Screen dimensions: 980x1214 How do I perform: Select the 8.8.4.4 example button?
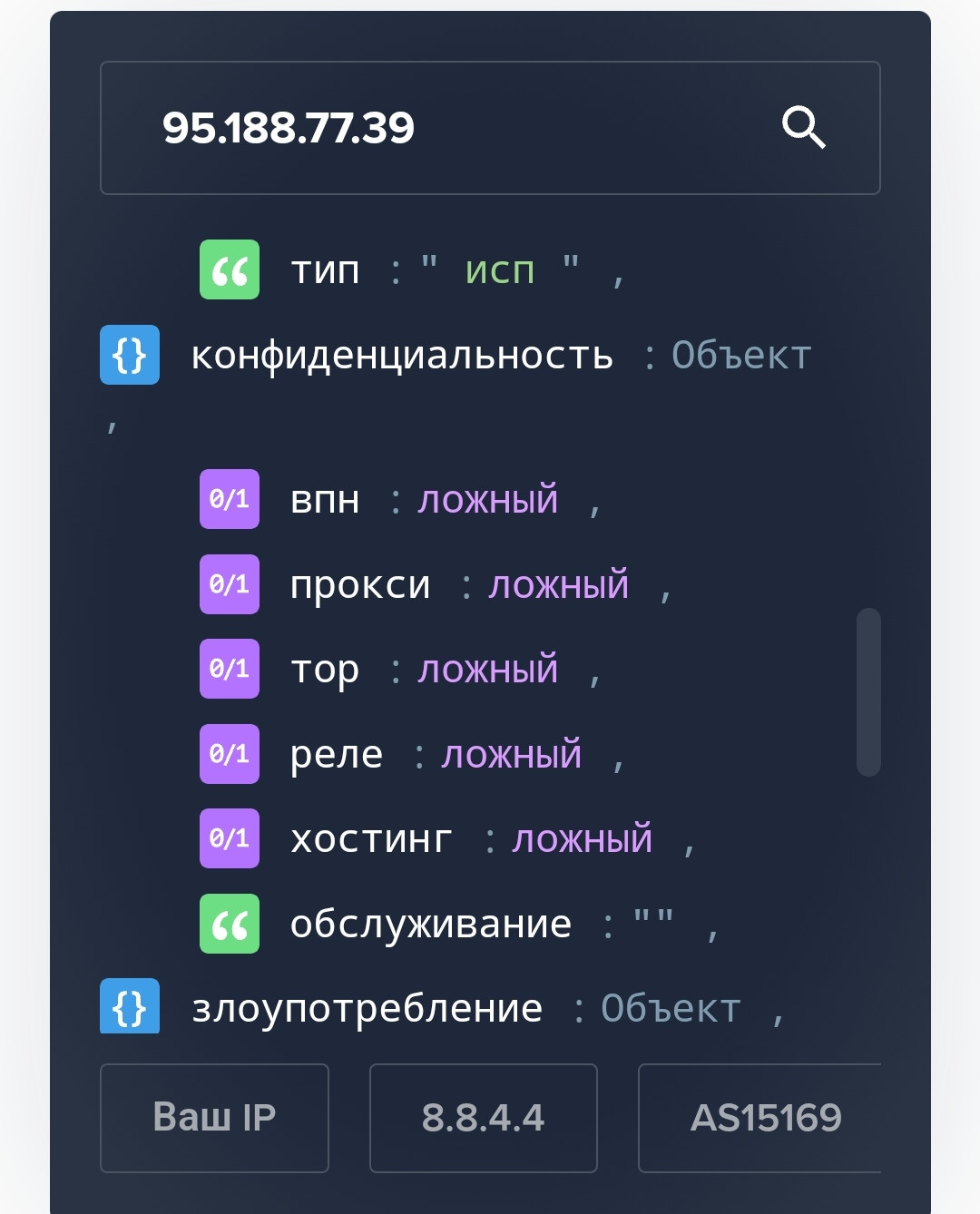point(484,1118)
